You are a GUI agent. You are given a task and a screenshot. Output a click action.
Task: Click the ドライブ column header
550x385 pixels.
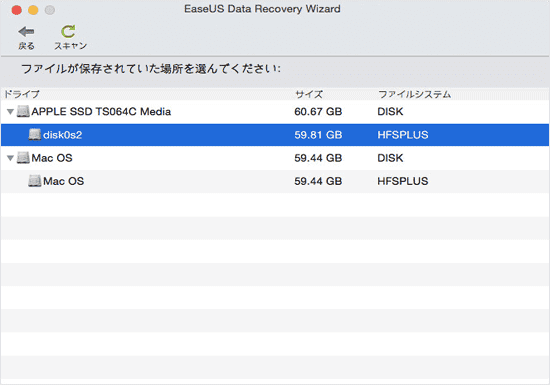click(x=22, y=94)
